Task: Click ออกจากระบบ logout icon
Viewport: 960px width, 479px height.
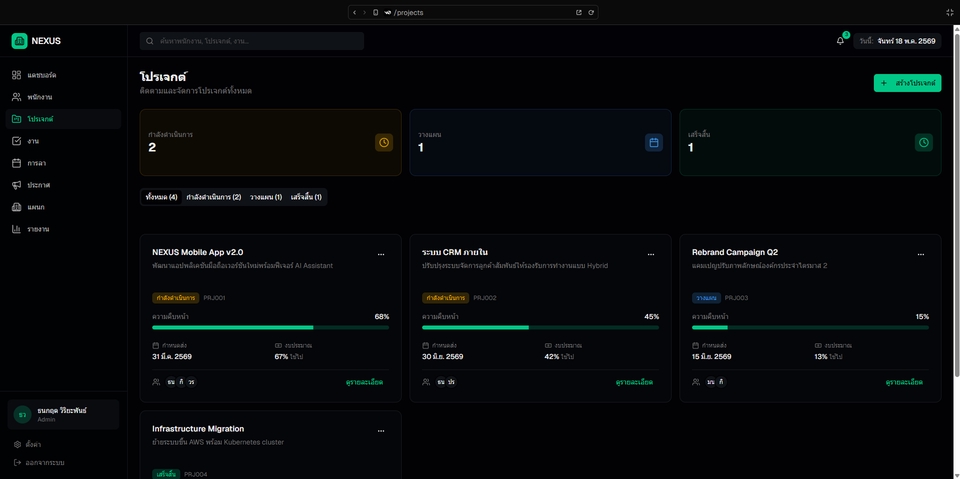Action: pyautogui.click(x=17, y=462)
